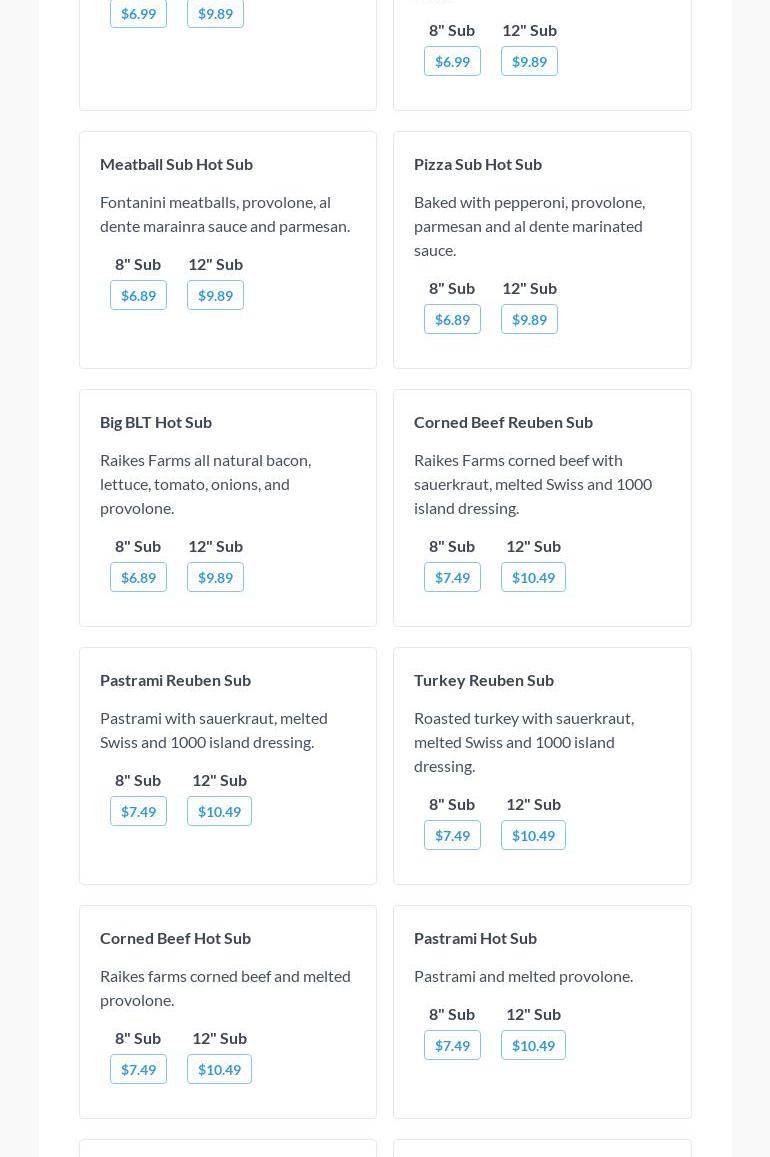Click the 12" Turkey Reuben Sub $10.49
The height and width of the screenshot is (1157, 770).
(x=533, y=835)
